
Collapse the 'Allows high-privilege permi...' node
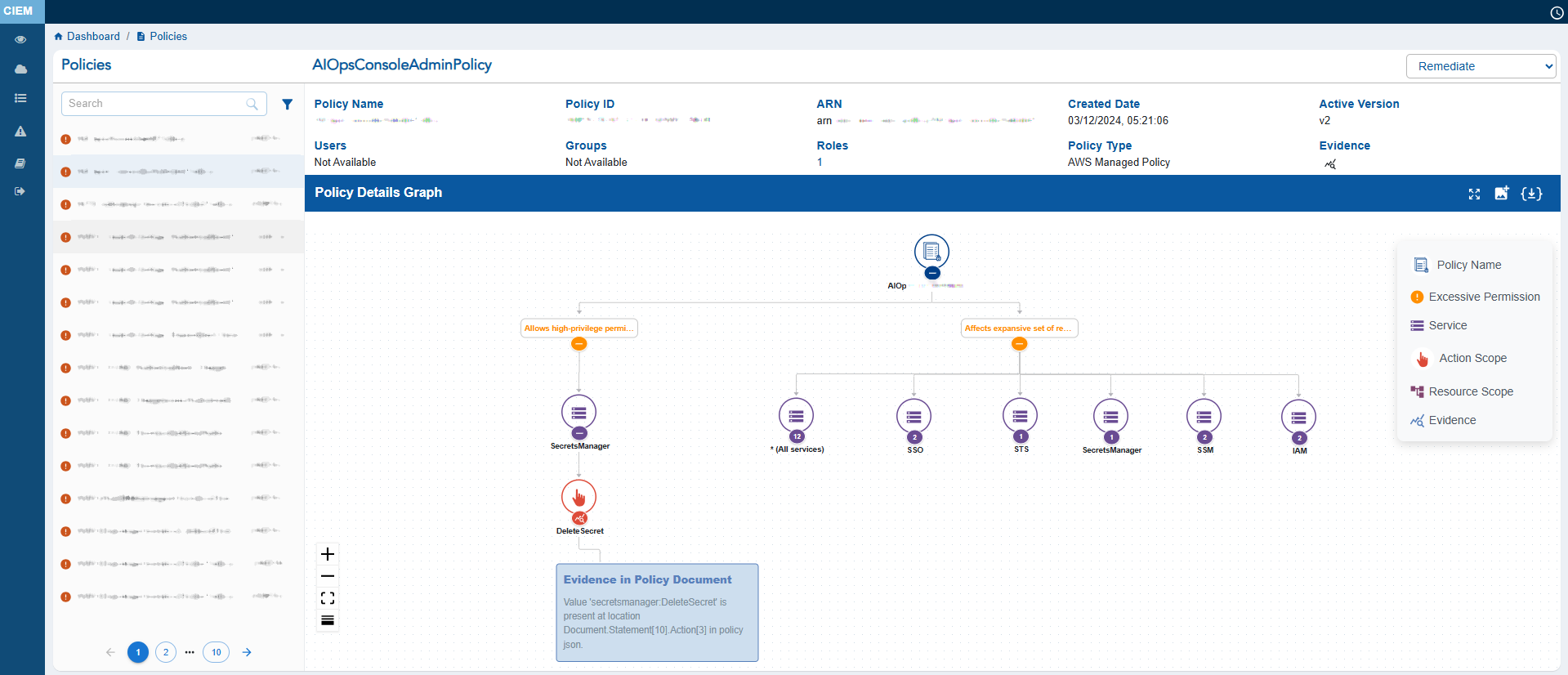pos(579,344)
